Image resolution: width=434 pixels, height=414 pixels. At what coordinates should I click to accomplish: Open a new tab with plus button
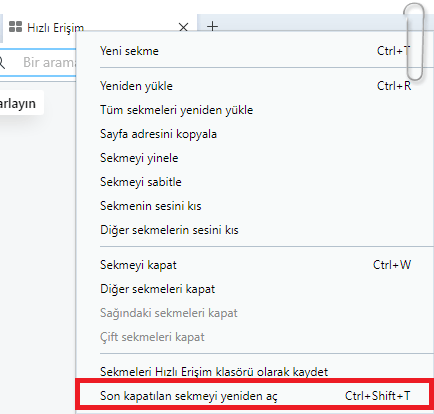212,26
